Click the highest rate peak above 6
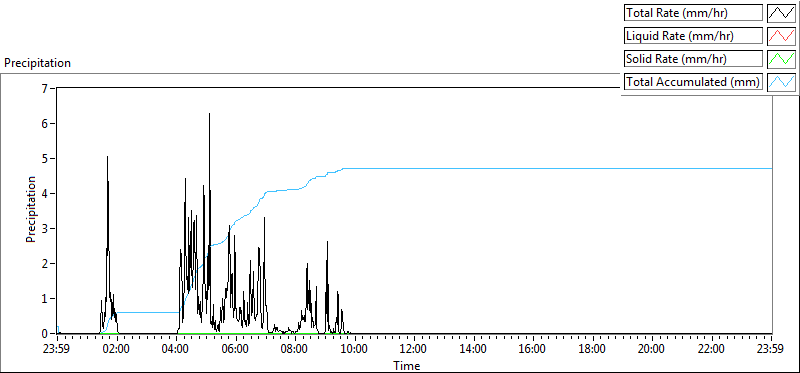 (209, 114)
